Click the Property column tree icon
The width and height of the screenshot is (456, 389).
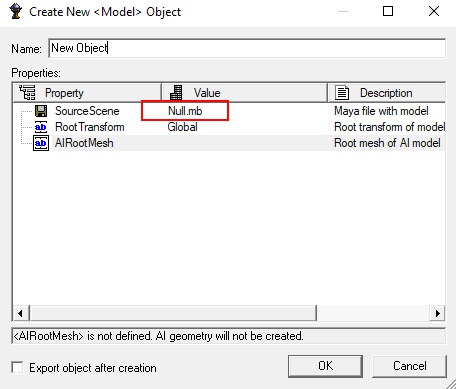coord(27,93)
